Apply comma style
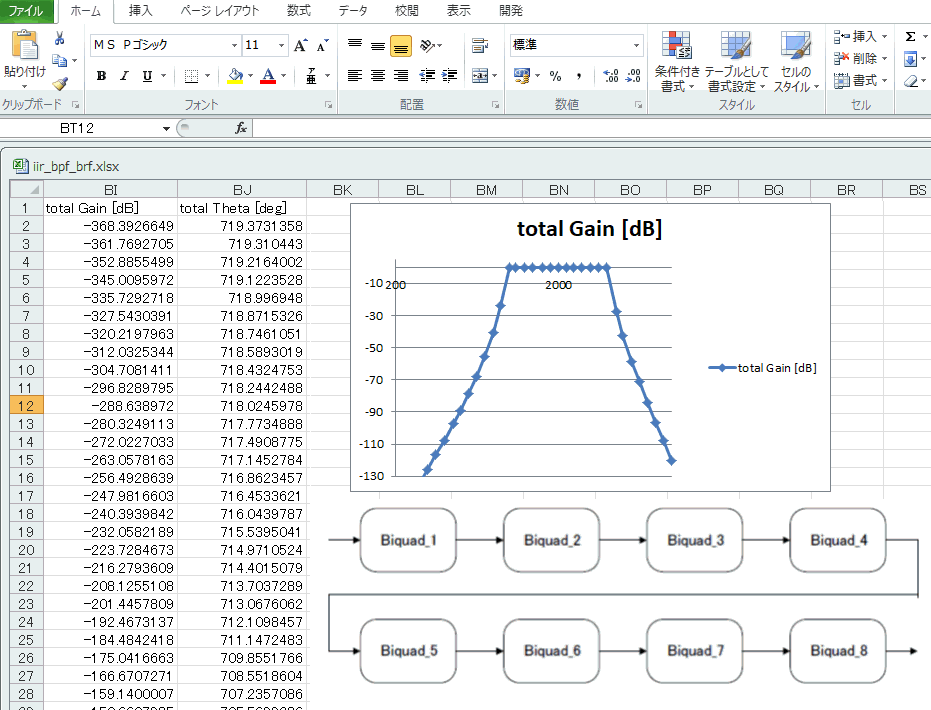The height and width of the screenshot is (710, 931). click(x=578, y=75)
